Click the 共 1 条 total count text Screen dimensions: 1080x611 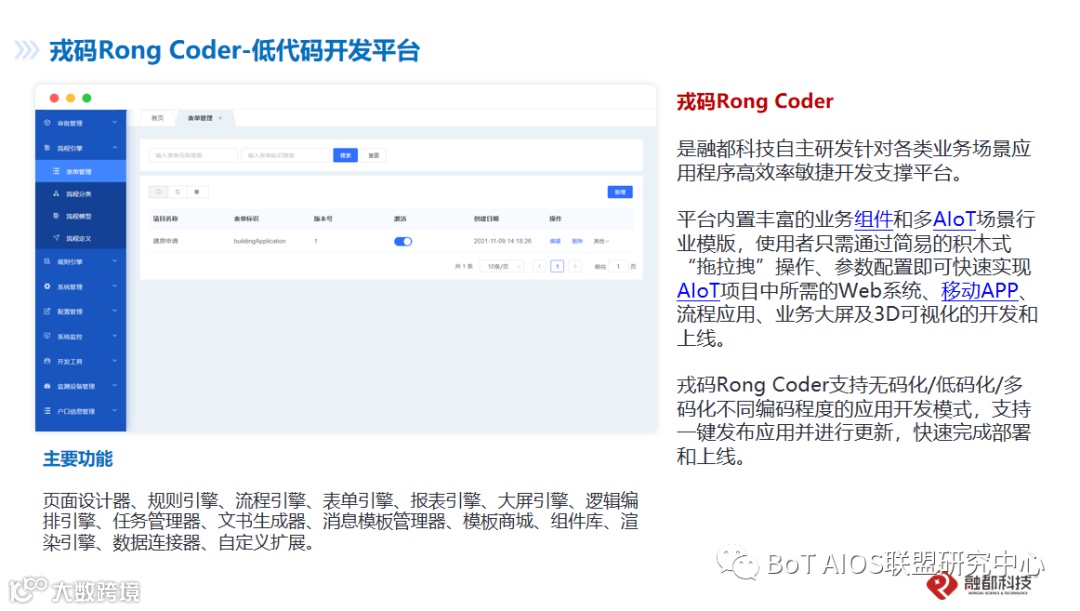click(x=464, y=267)
